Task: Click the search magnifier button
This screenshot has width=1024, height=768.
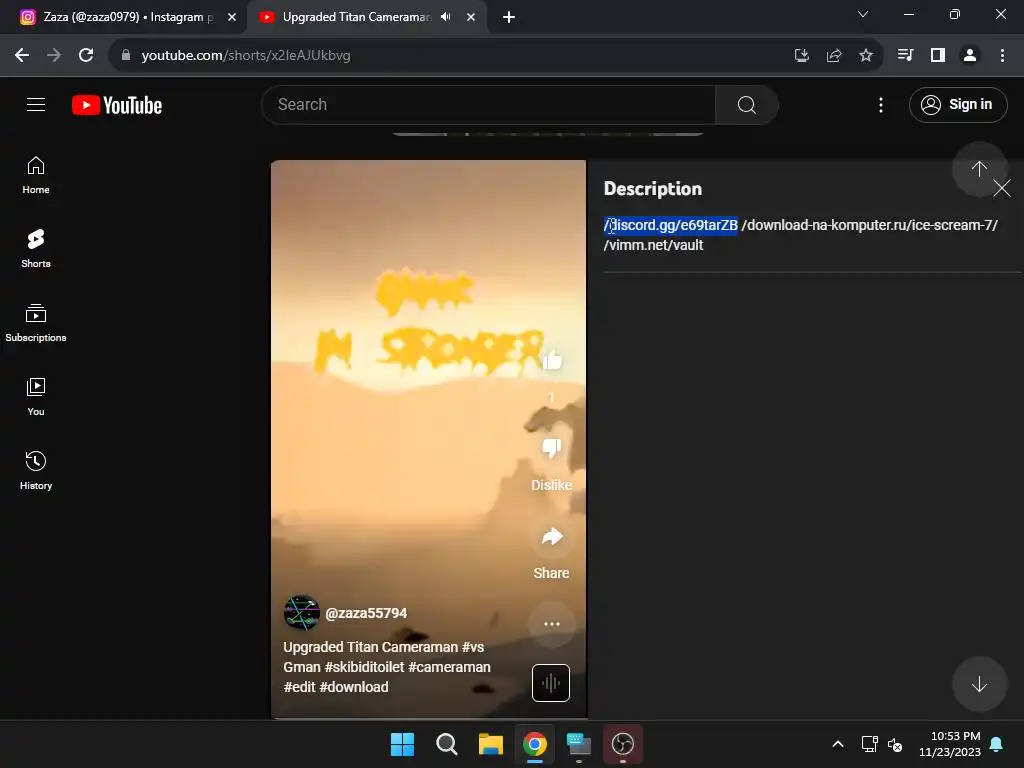Action: coord(746,104)
